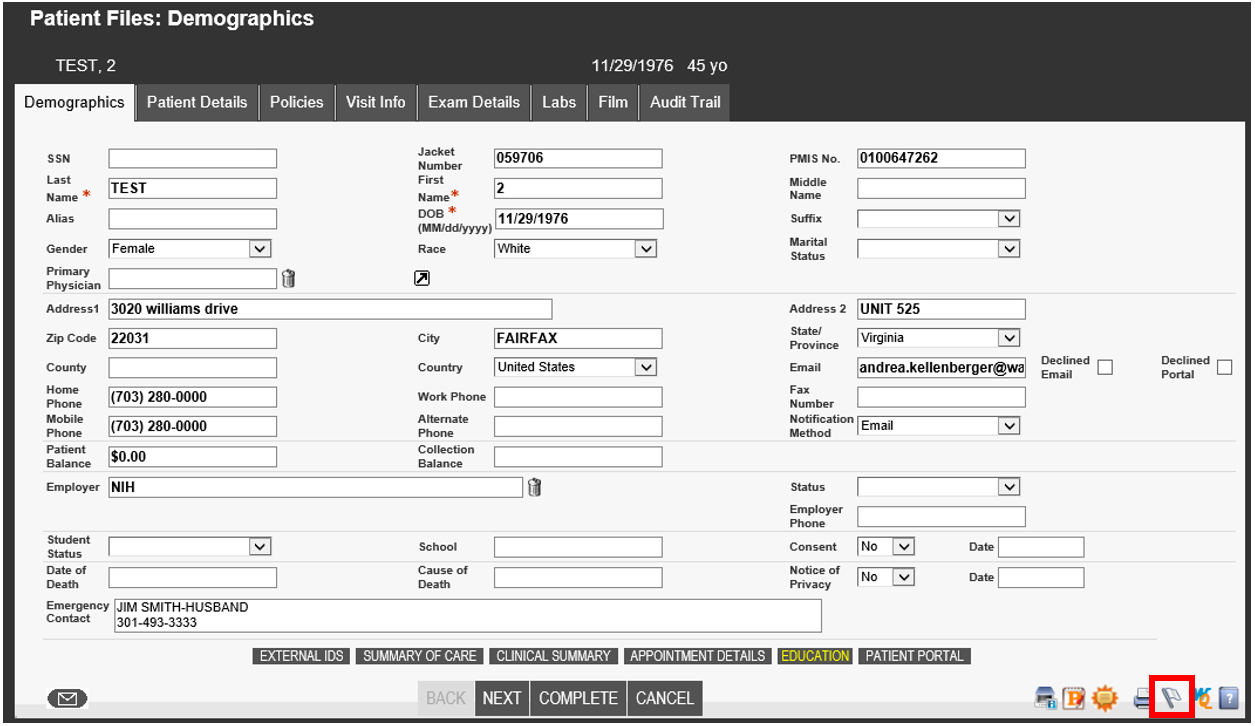Expand the Marital Status dropdown
1255x726 pixels.
(939, 249)
